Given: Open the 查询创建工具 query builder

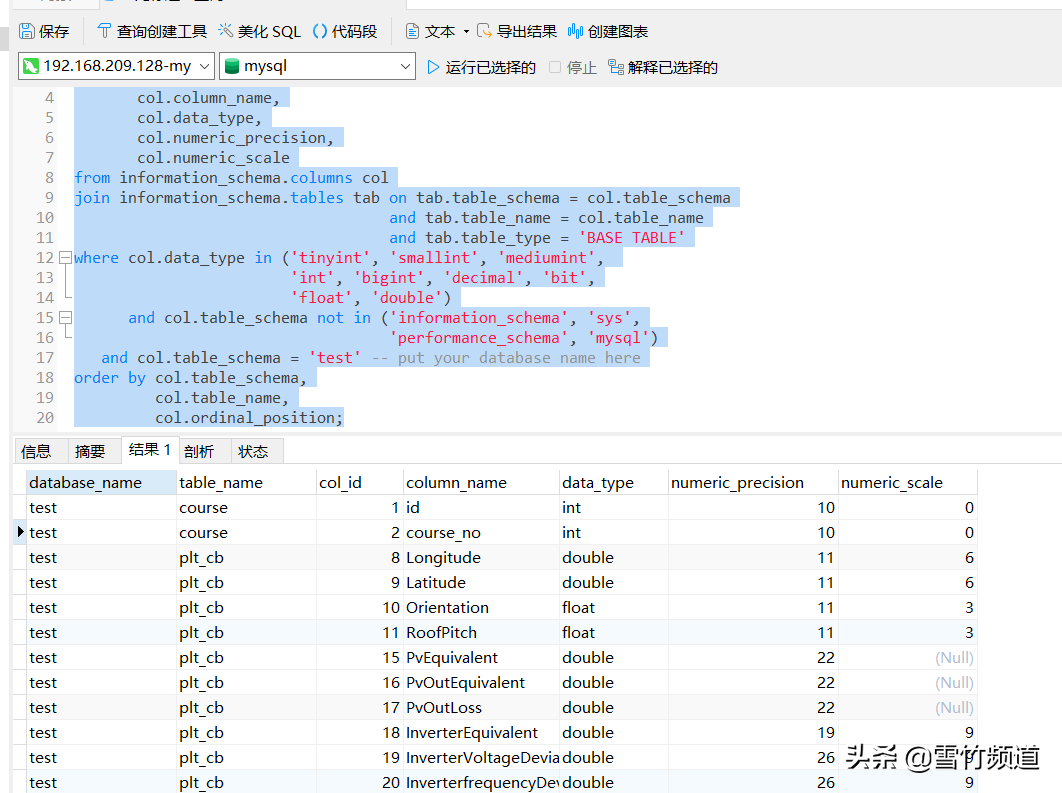Looking at the screenshot, I should click(152, 31).
